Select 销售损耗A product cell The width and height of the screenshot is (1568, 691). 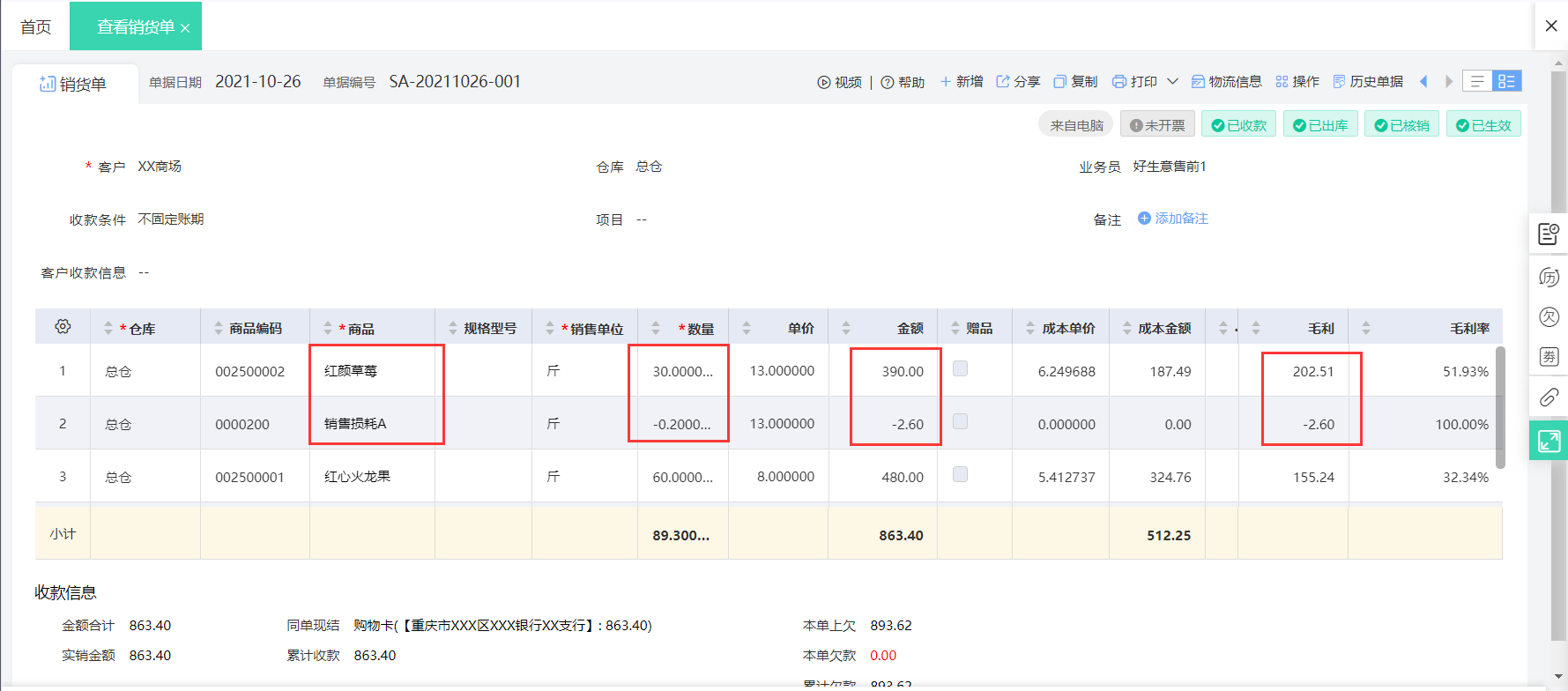(x=372, y=424)
